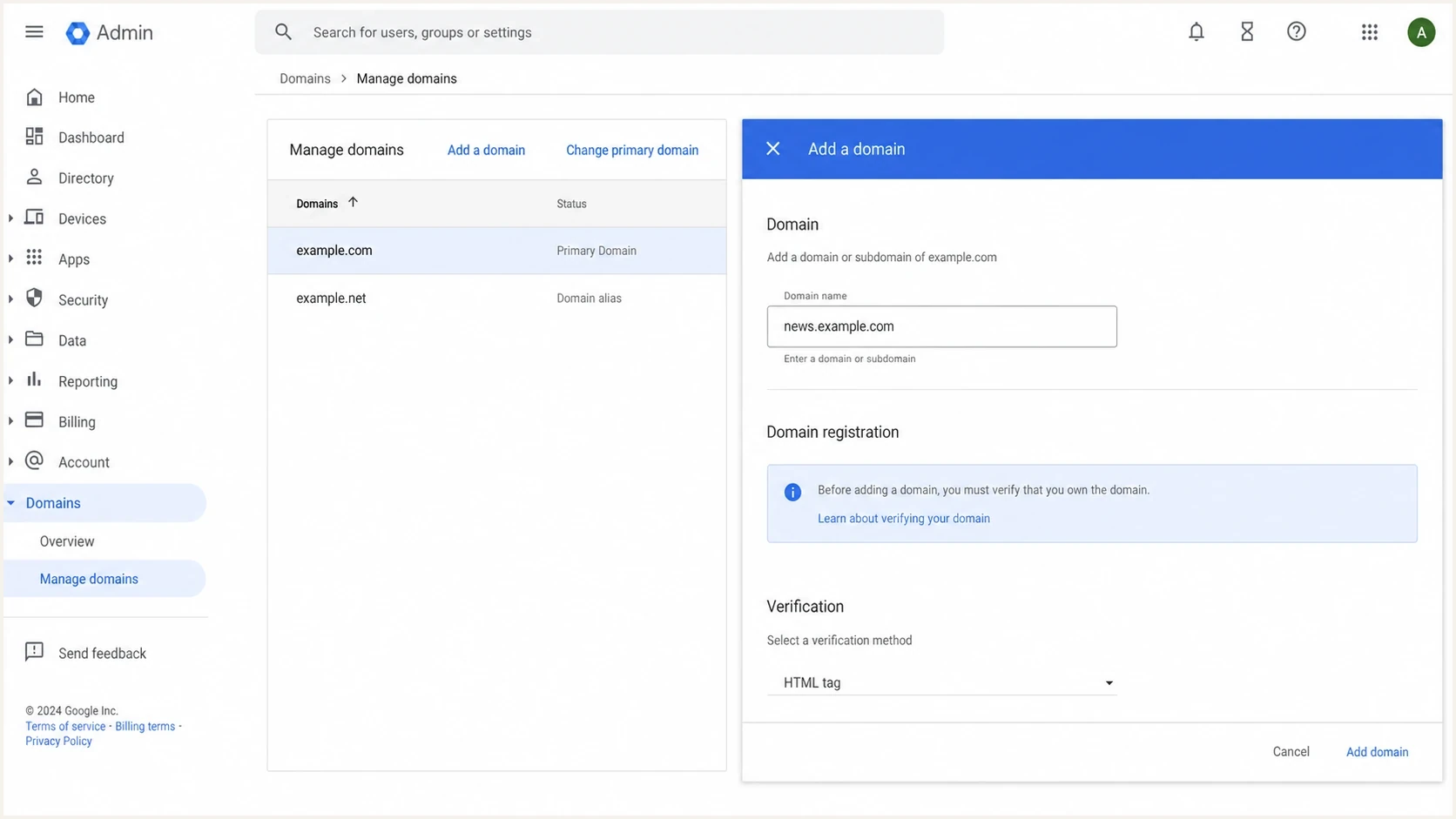The image size is (1456, 819).
Task: Click the Domains column header text
Action: tap(317, 204)
